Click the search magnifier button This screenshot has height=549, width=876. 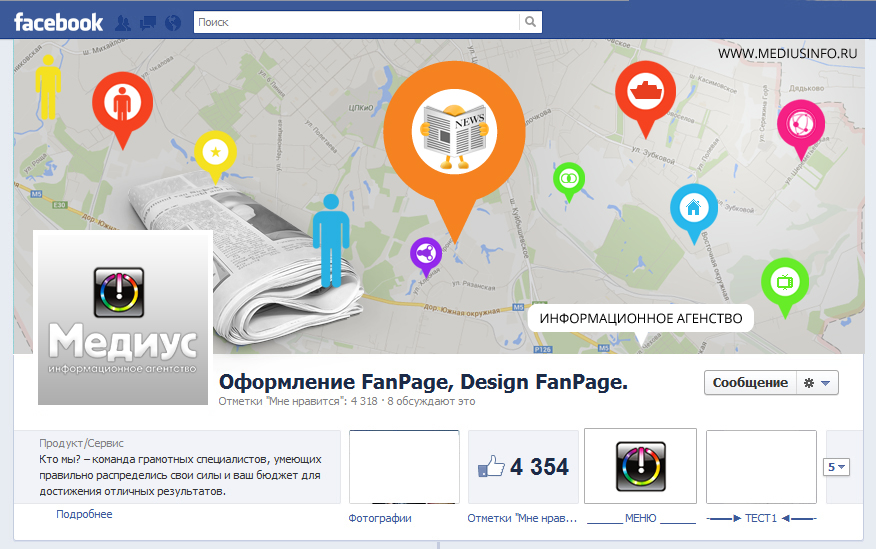[530, 22]
